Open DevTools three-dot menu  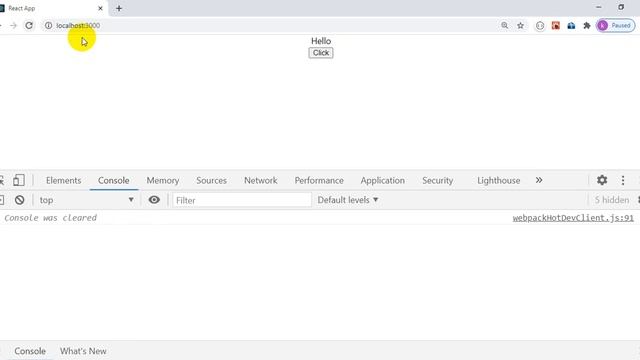click(x=623, y=180)
